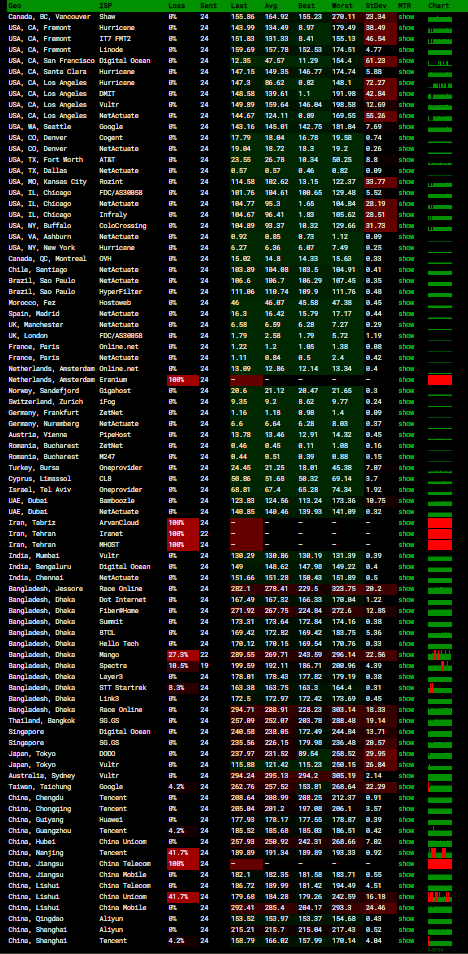Viewport: 468px width, 954px height.
Task: Open chart for Amsterdam Eranium row
Action: coord(440,380)
